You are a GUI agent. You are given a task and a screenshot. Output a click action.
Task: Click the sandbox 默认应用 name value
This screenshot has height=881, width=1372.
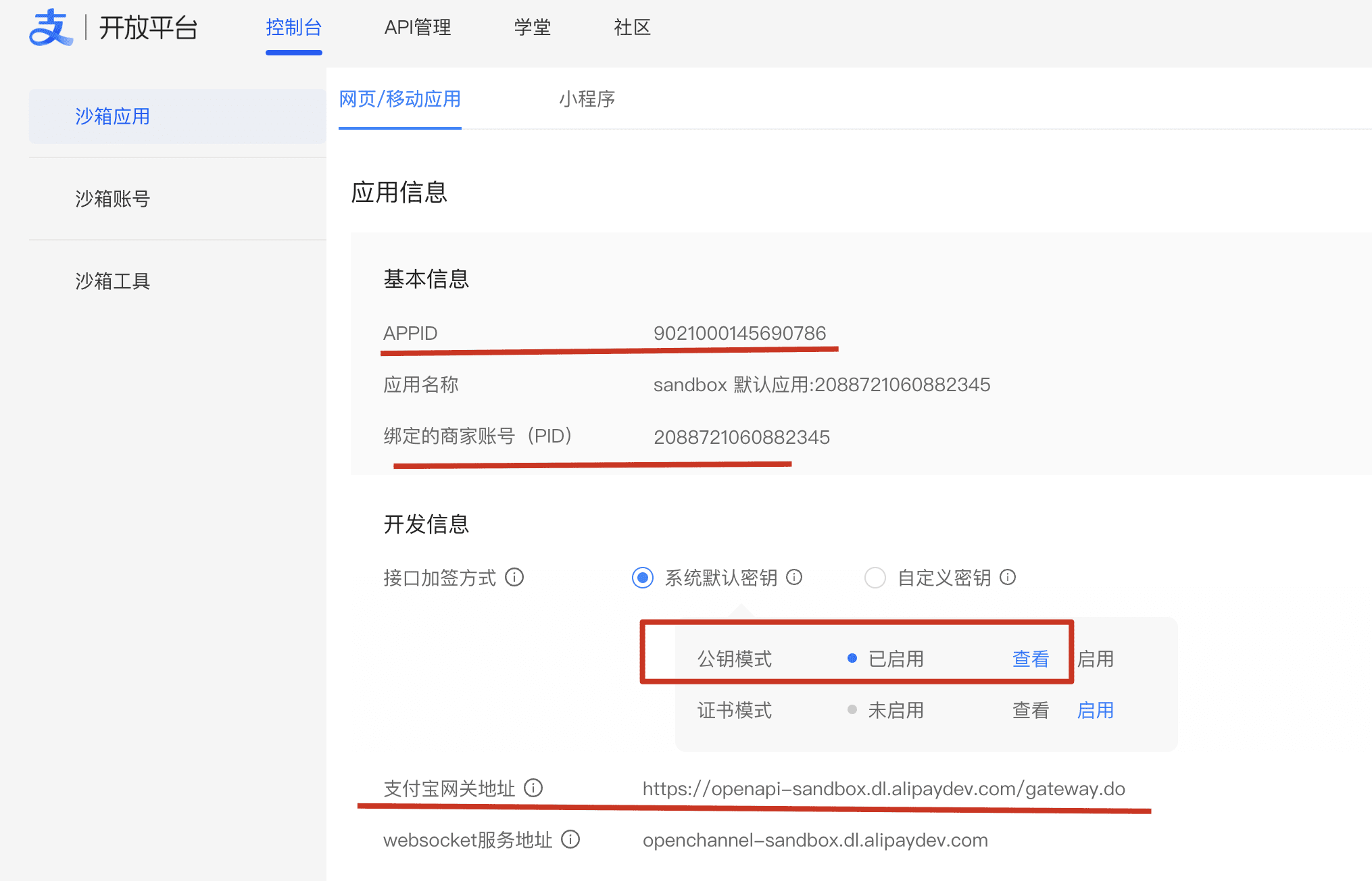[x=822, y=384]
